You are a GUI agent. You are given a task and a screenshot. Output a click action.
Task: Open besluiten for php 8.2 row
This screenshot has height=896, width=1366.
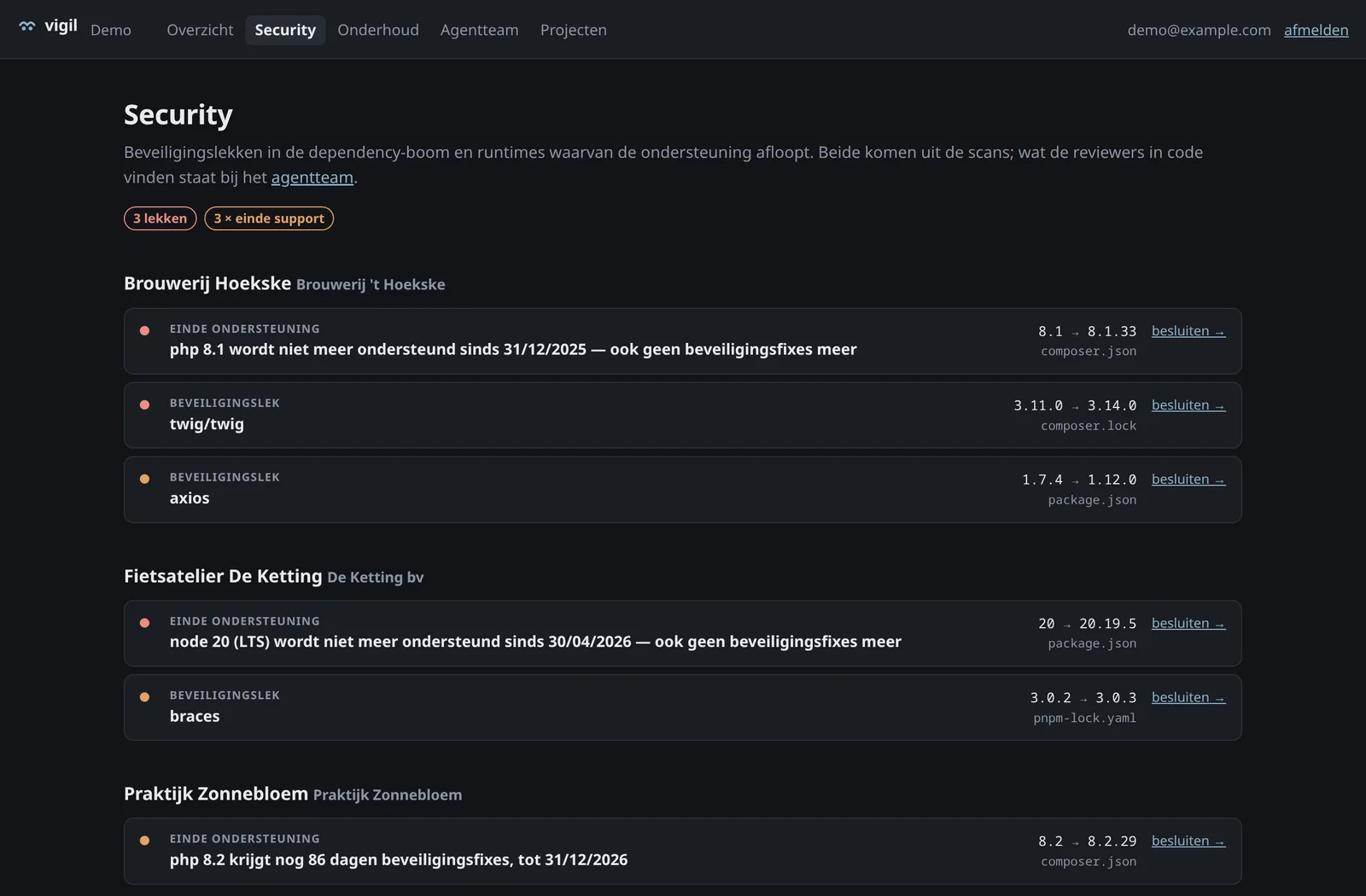(x=1188, y=841)
